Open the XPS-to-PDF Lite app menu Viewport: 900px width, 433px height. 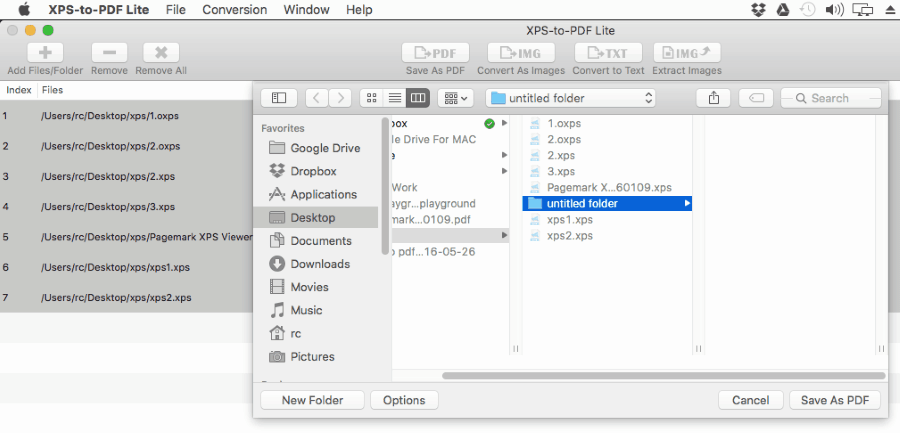pos(99,10)
